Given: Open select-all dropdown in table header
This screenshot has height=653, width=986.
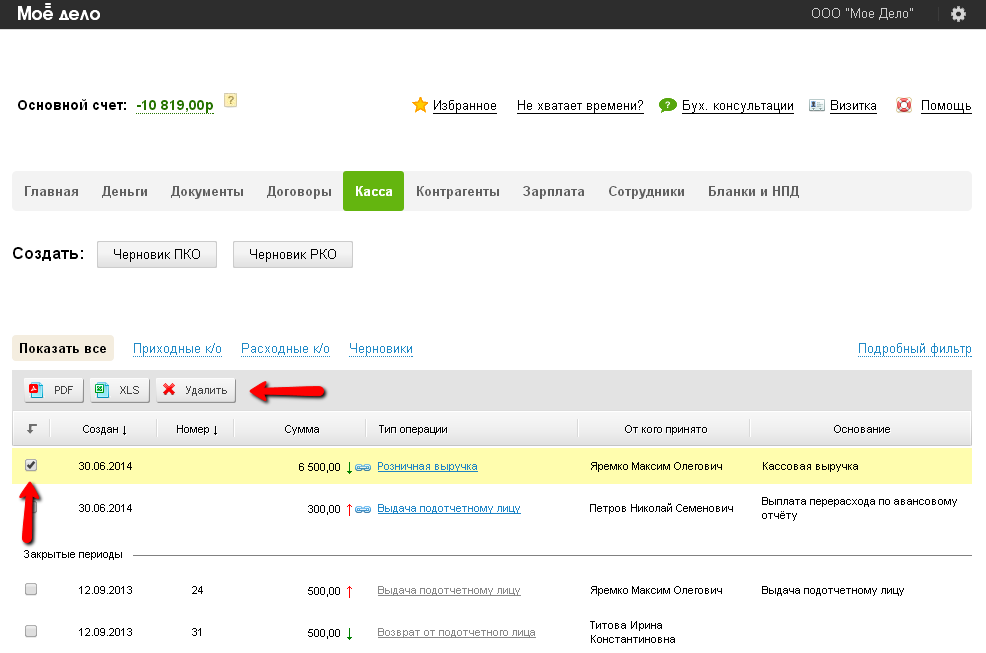Looking at the screenshot, I should click(x=32, y=429).
